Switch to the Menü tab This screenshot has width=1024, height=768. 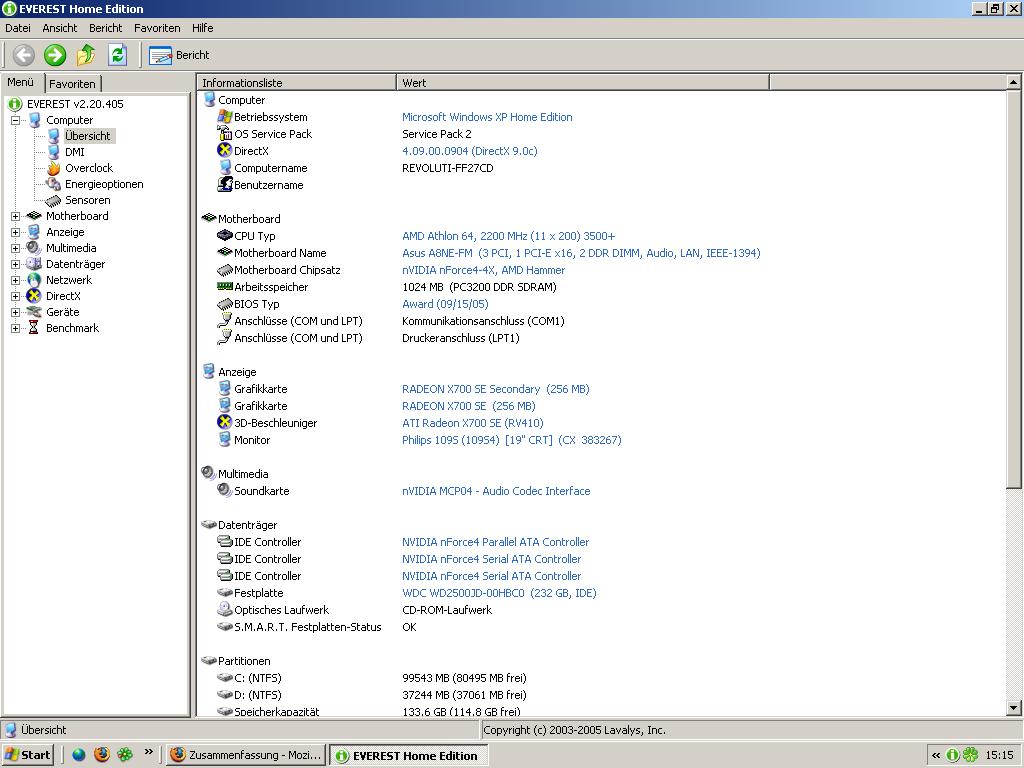22,82
